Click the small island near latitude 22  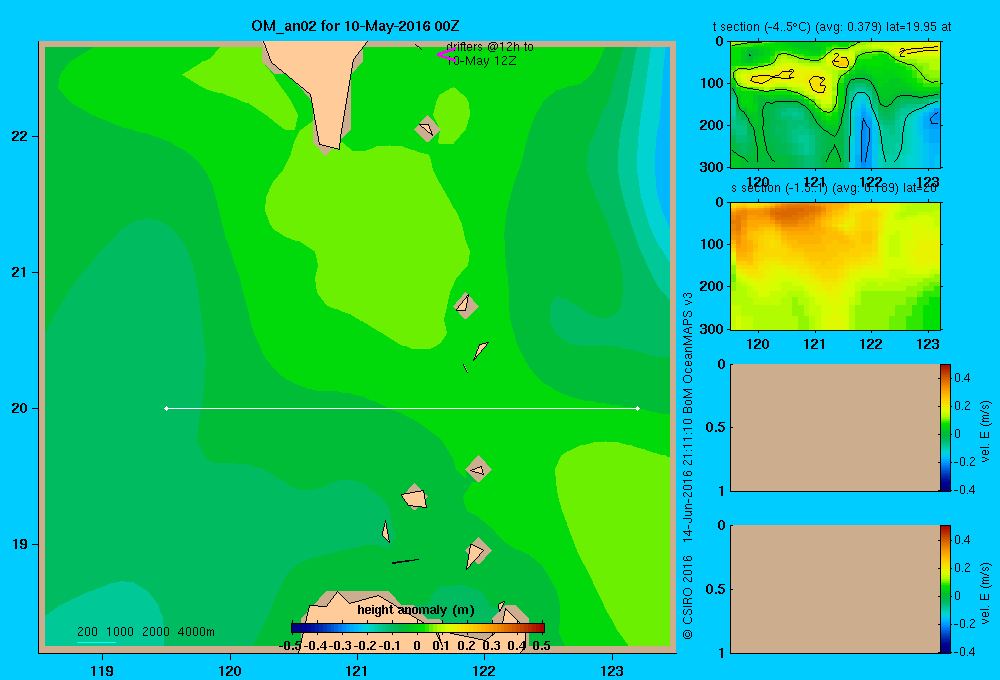click(427, 129)
